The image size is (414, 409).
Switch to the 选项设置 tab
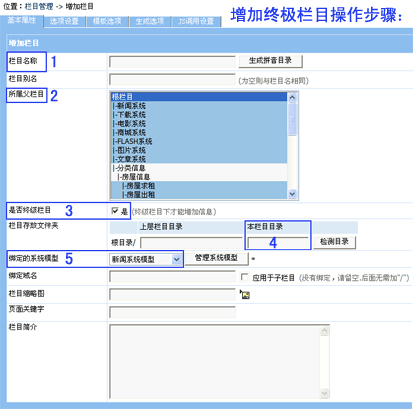(64, 22)
